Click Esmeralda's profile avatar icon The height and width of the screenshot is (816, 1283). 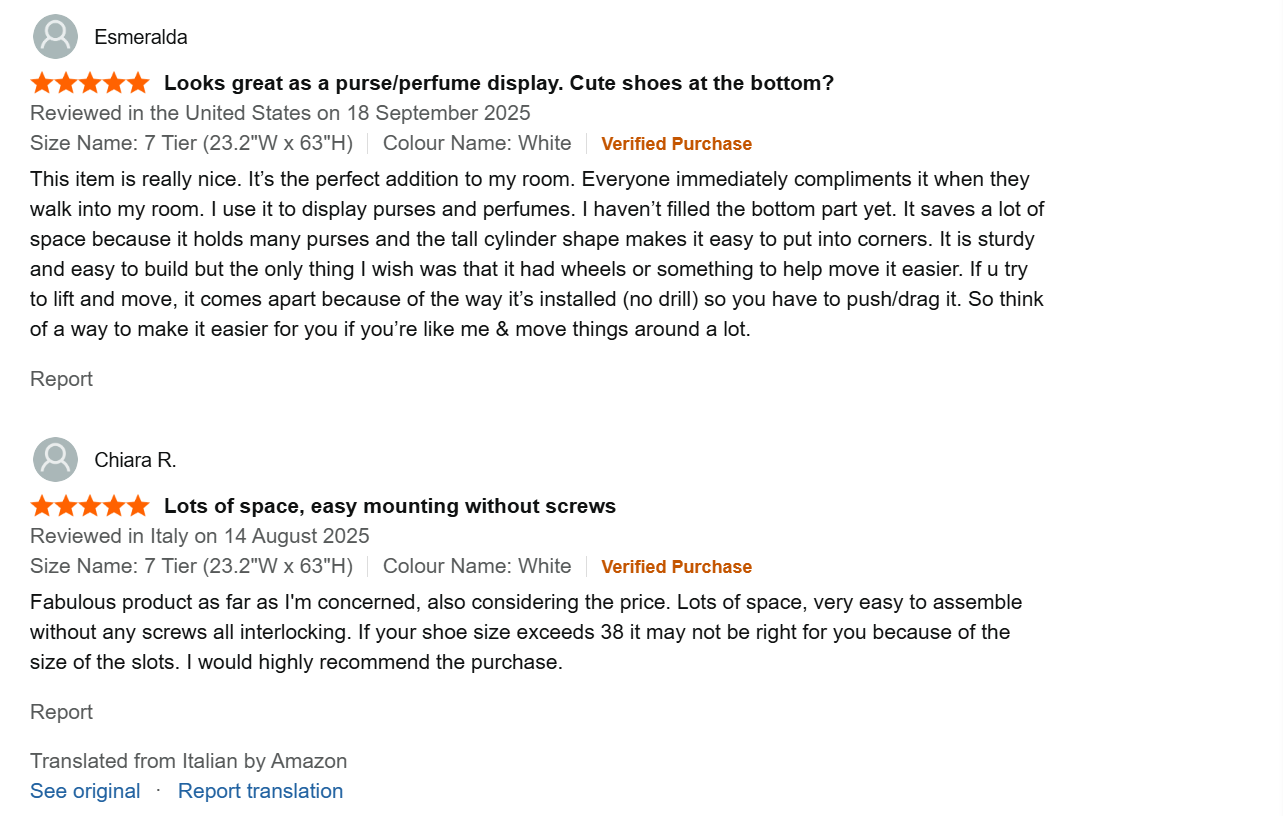pyautogui.click(x=55, y=37)
